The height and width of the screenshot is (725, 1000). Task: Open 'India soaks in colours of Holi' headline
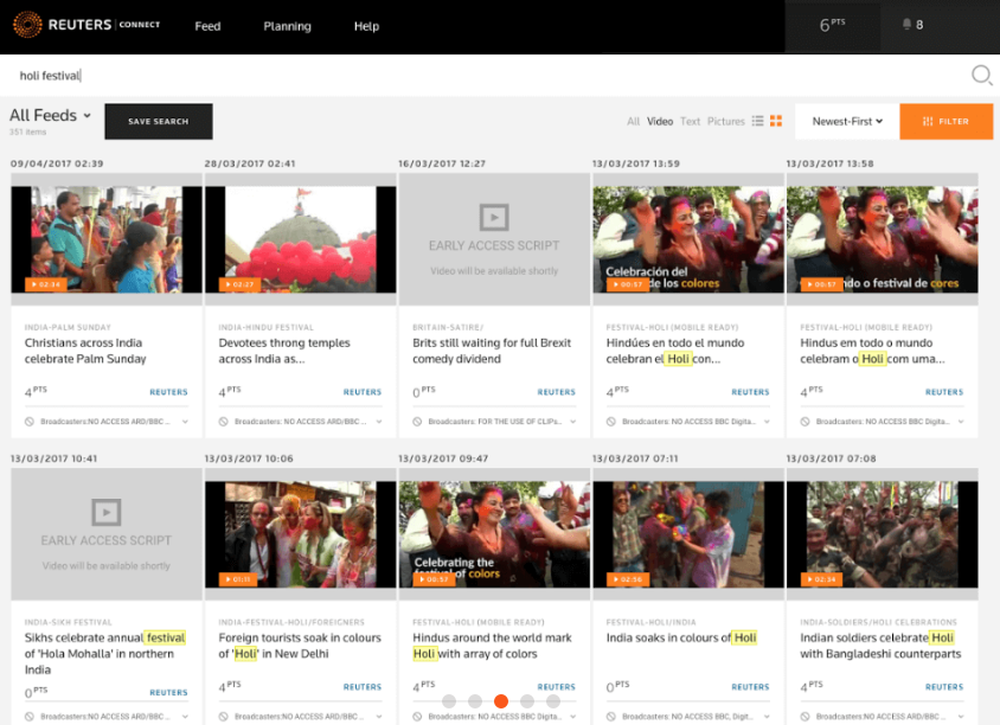[x=681, y=638]
